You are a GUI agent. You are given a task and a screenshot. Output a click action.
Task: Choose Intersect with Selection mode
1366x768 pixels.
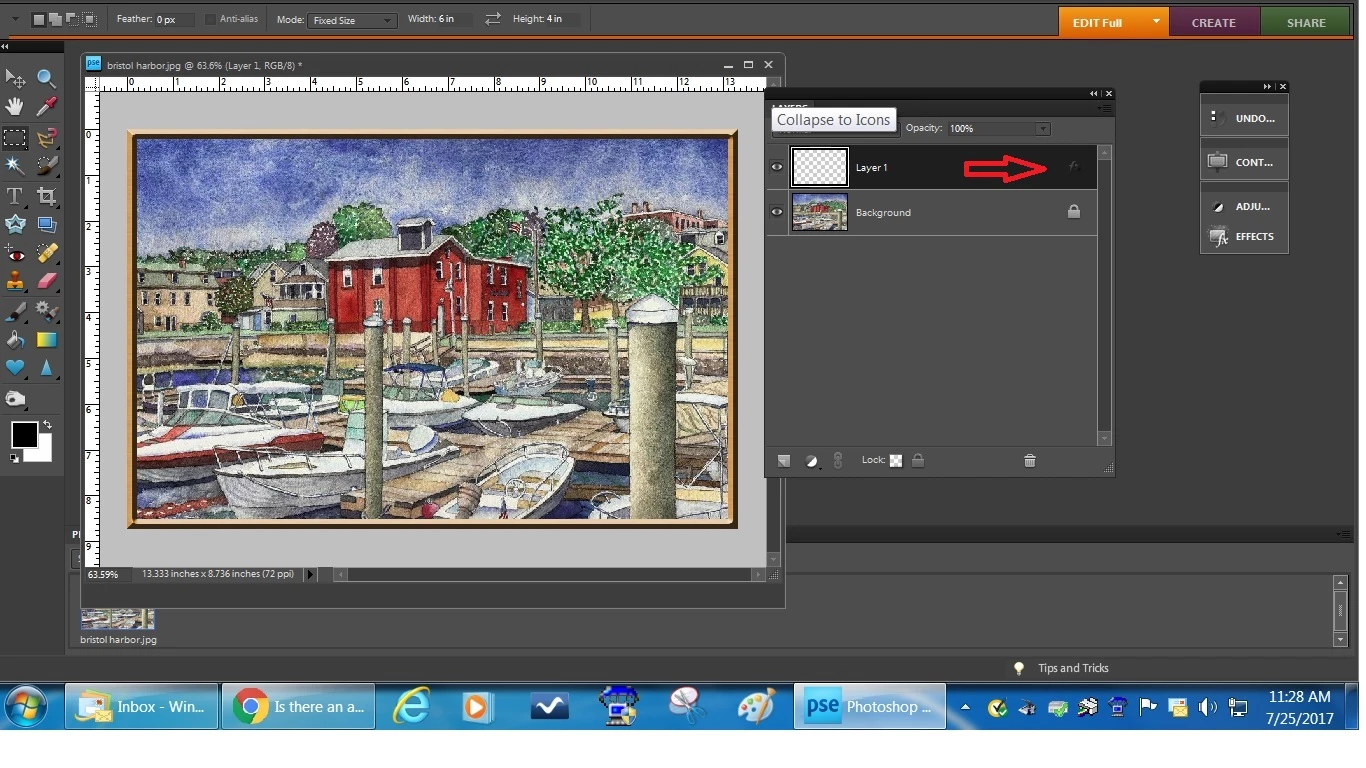click(x=88, y=19)
